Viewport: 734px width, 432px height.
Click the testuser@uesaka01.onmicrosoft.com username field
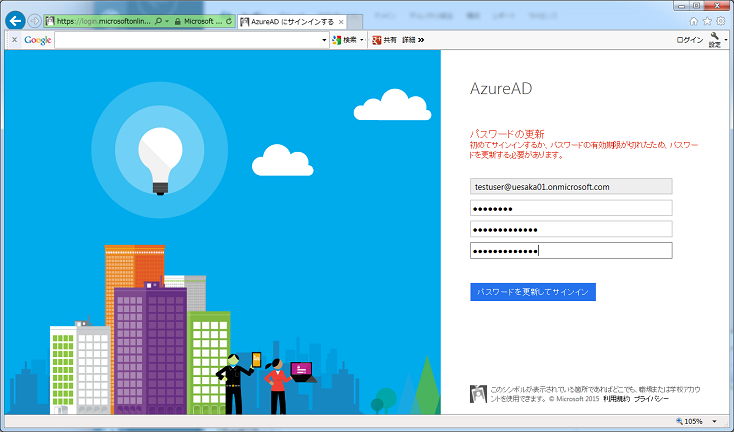571,186
